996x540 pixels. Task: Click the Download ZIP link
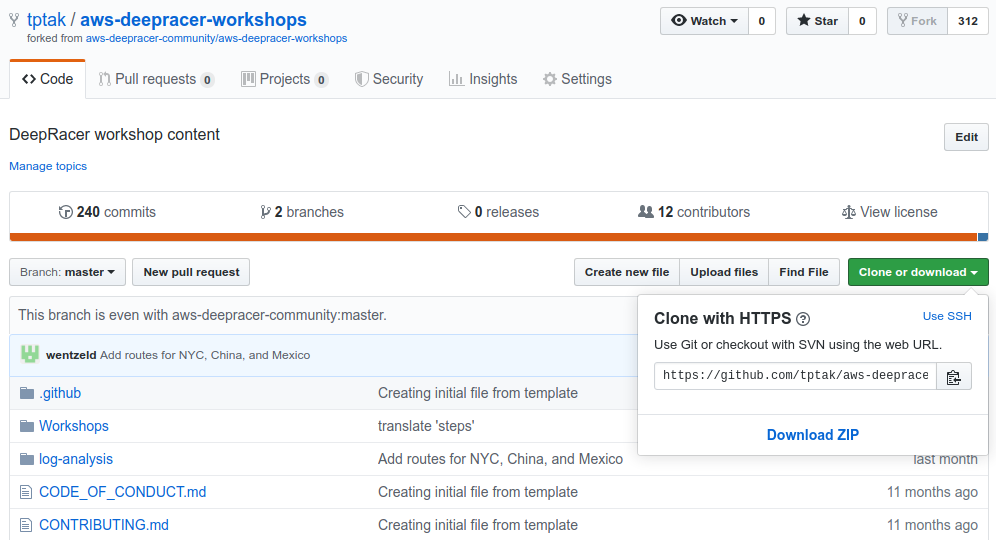[812, 435]
